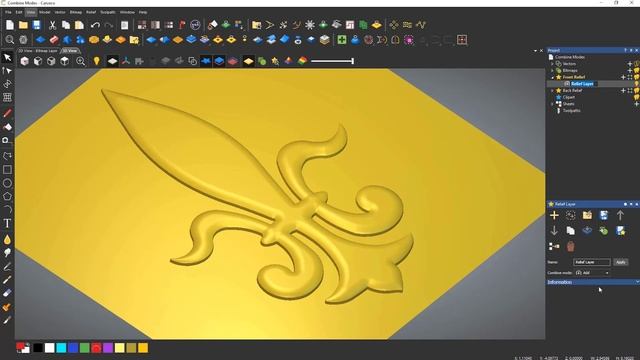
Task: Collapse the Information section chevron
Action: (637, 282)
